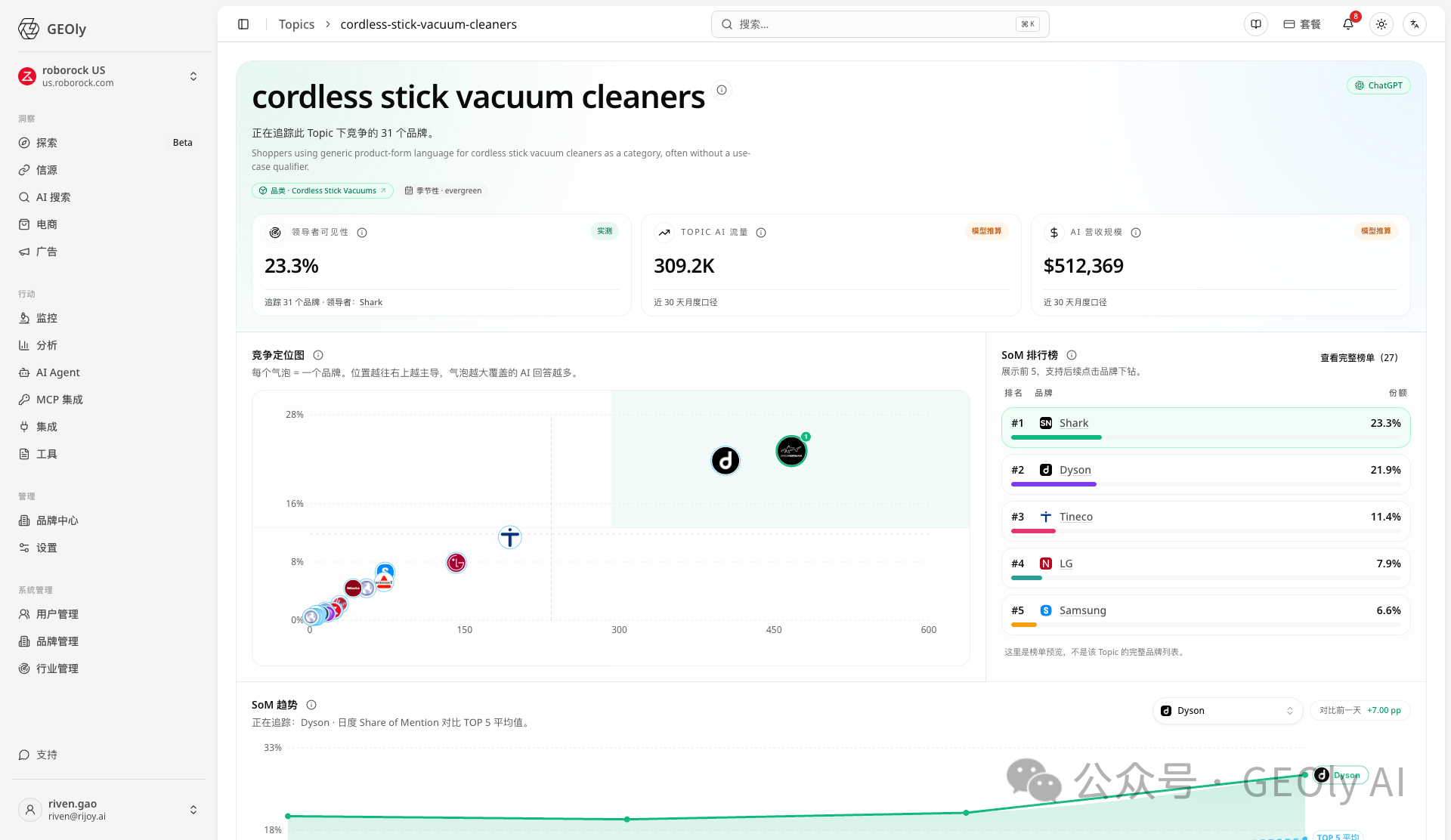Click info icon next to SoM 趋势
The image size is (1451, 840).
(311, 705)
